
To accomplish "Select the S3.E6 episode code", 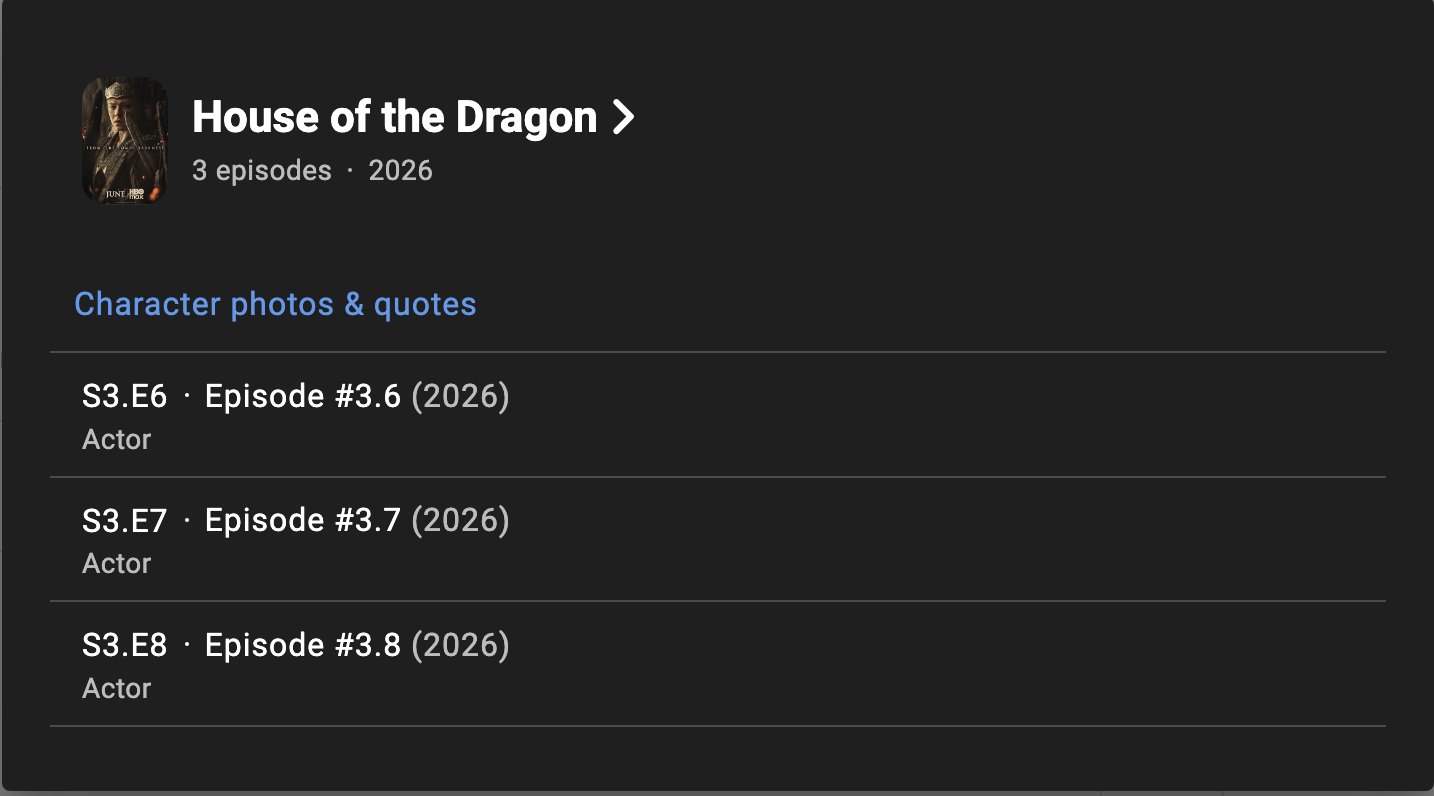I will 124,397.
